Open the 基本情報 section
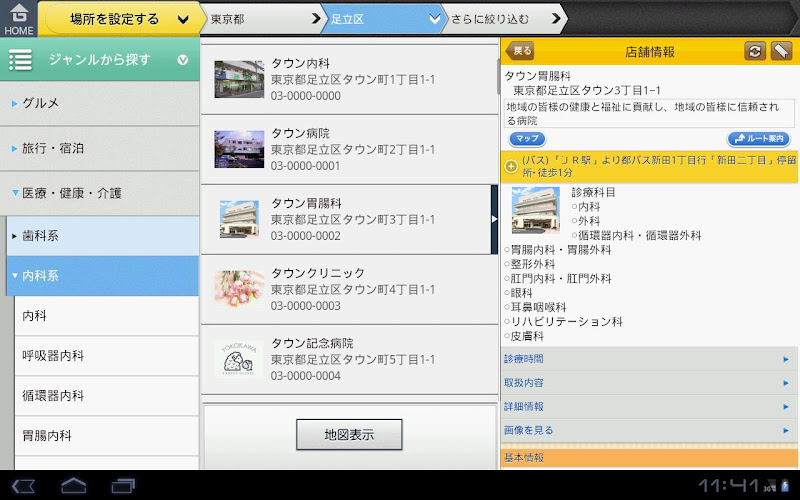Viewport: 800px width, 500px height. pyautogui.click(x=649, y=458)
